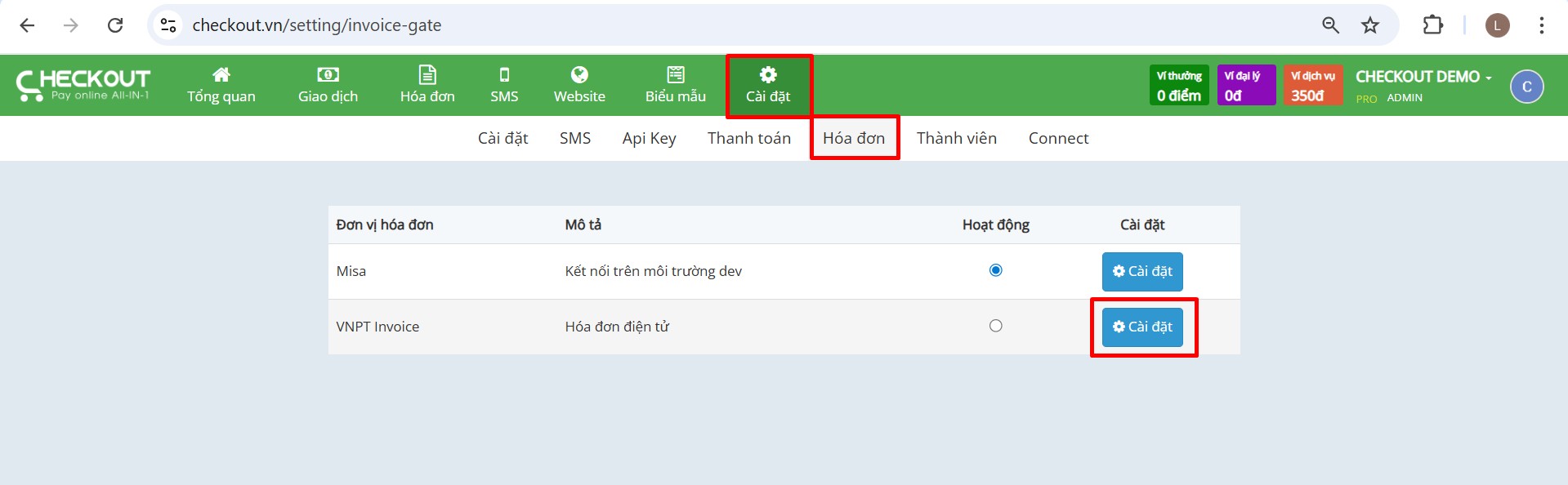The height and width of the screenshot is (485, 1568).
Task: Open site information icon in address bar
Action: pos(168,25)
